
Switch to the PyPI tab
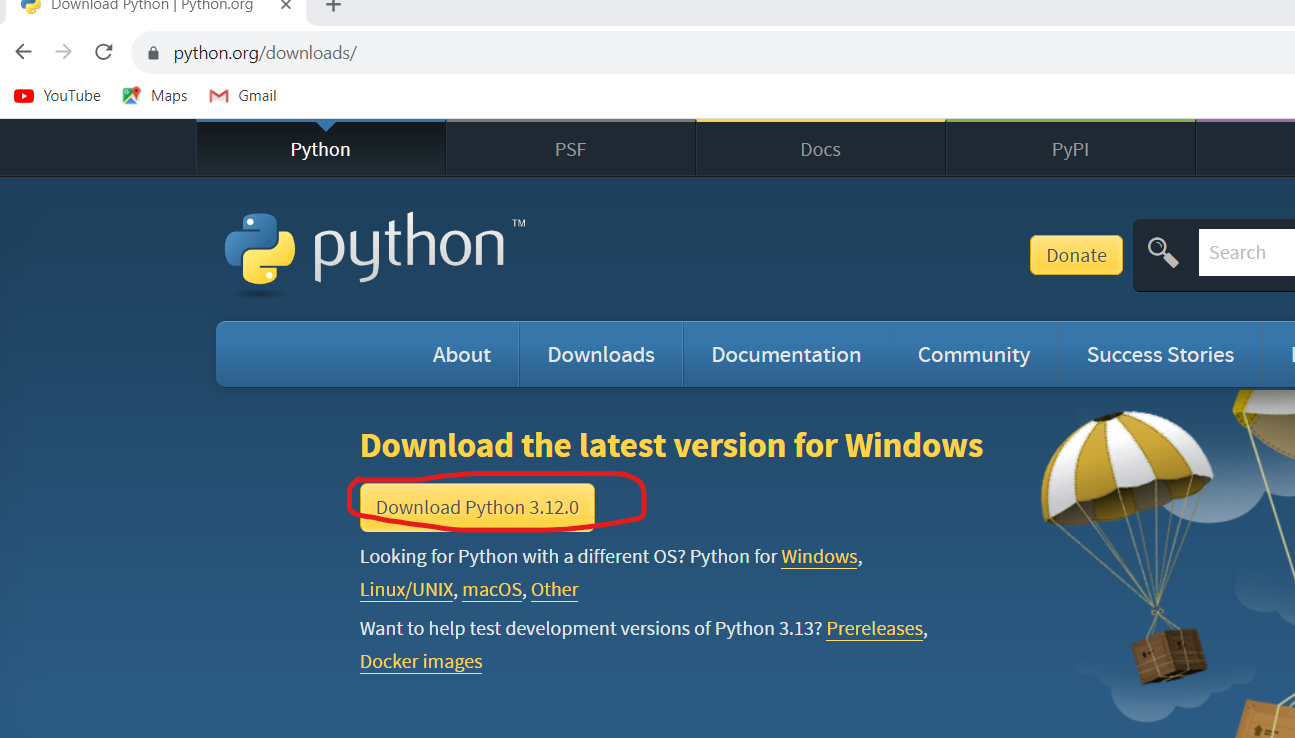pyautogui.click(x=1071, y=150)
